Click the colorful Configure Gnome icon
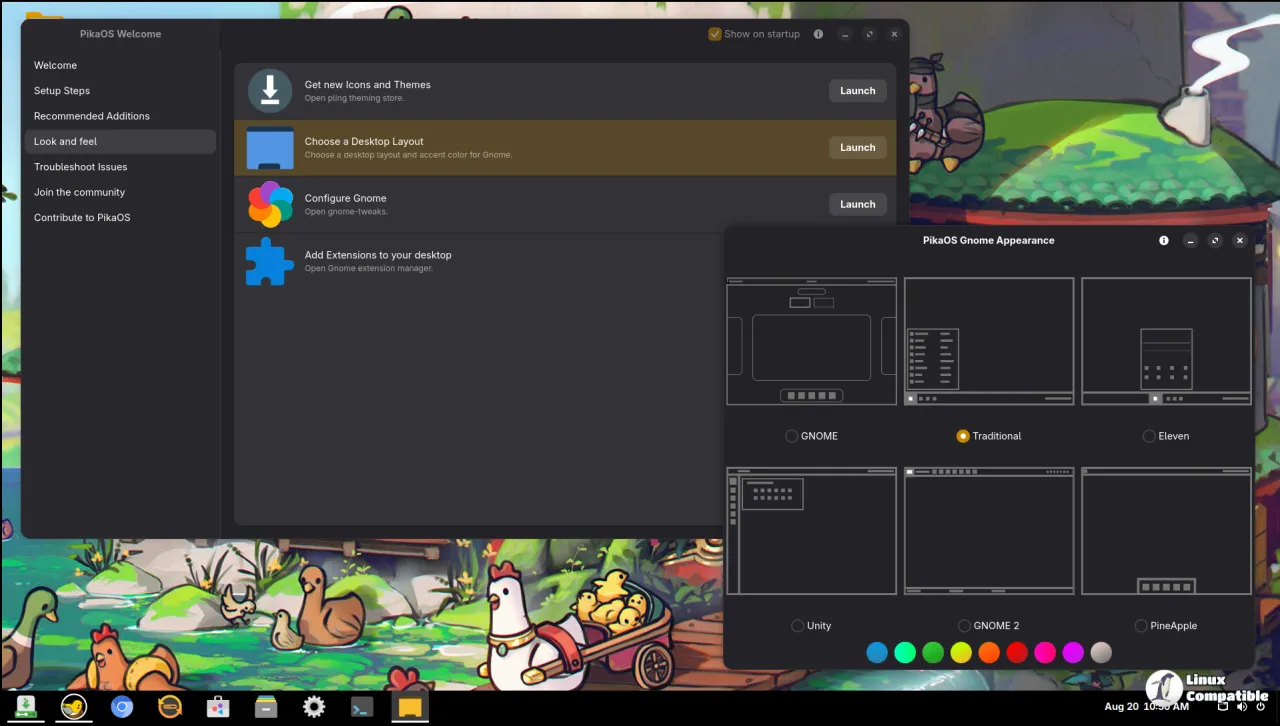Screen dimensions: 1280x726 [x=270, y=204]
